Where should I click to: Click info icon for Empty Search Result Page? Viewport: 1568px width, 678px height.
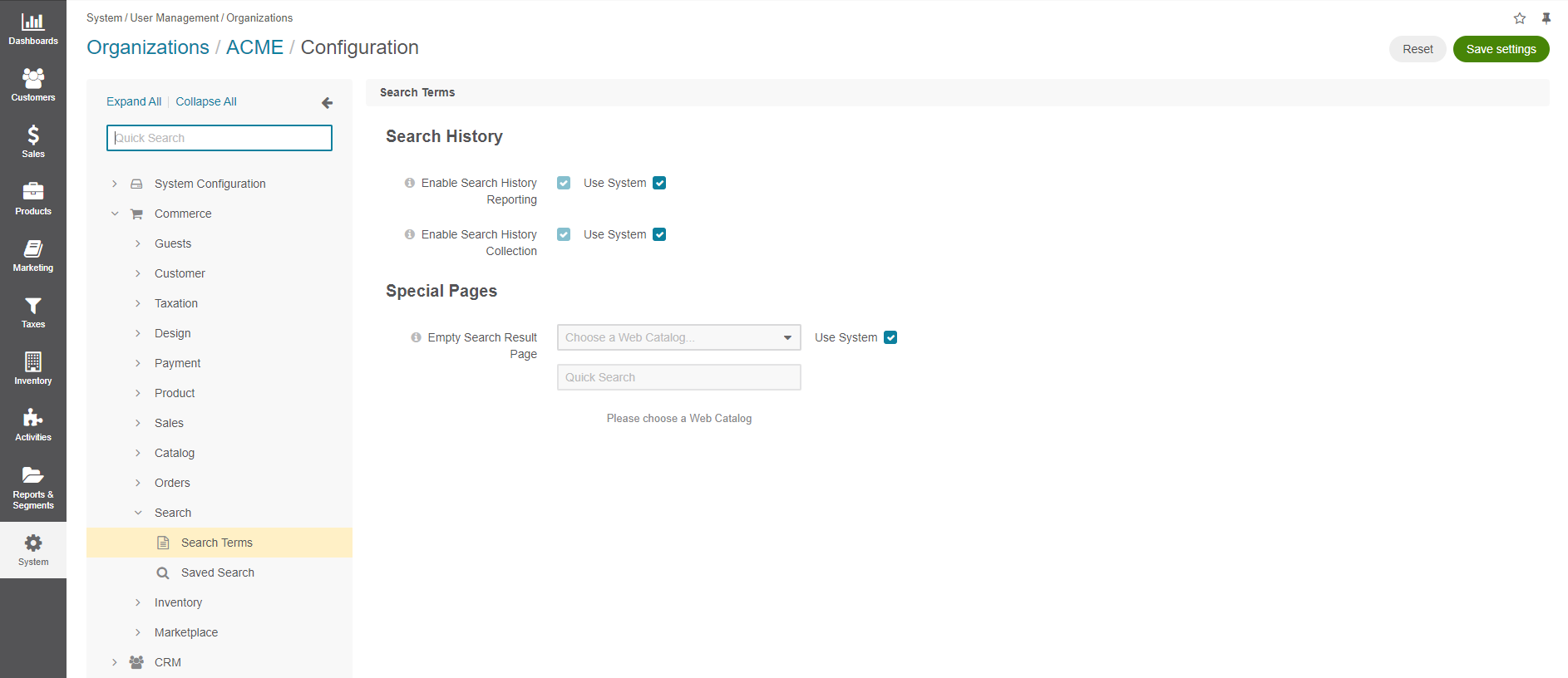coord(416,337)
